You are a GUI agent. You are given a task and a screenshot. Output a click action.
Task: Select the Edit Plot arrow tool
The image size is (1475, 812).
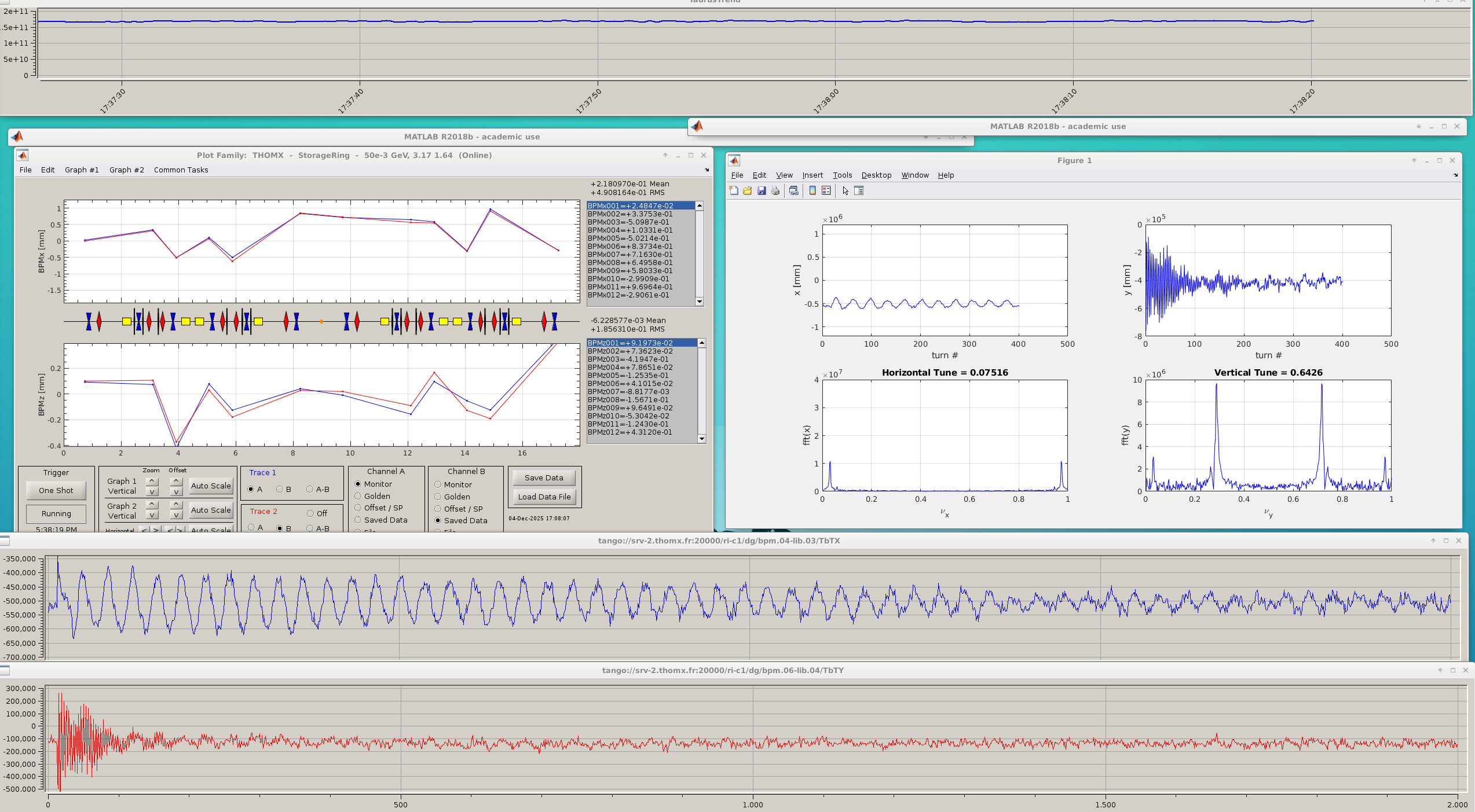(x=846, y=191)
